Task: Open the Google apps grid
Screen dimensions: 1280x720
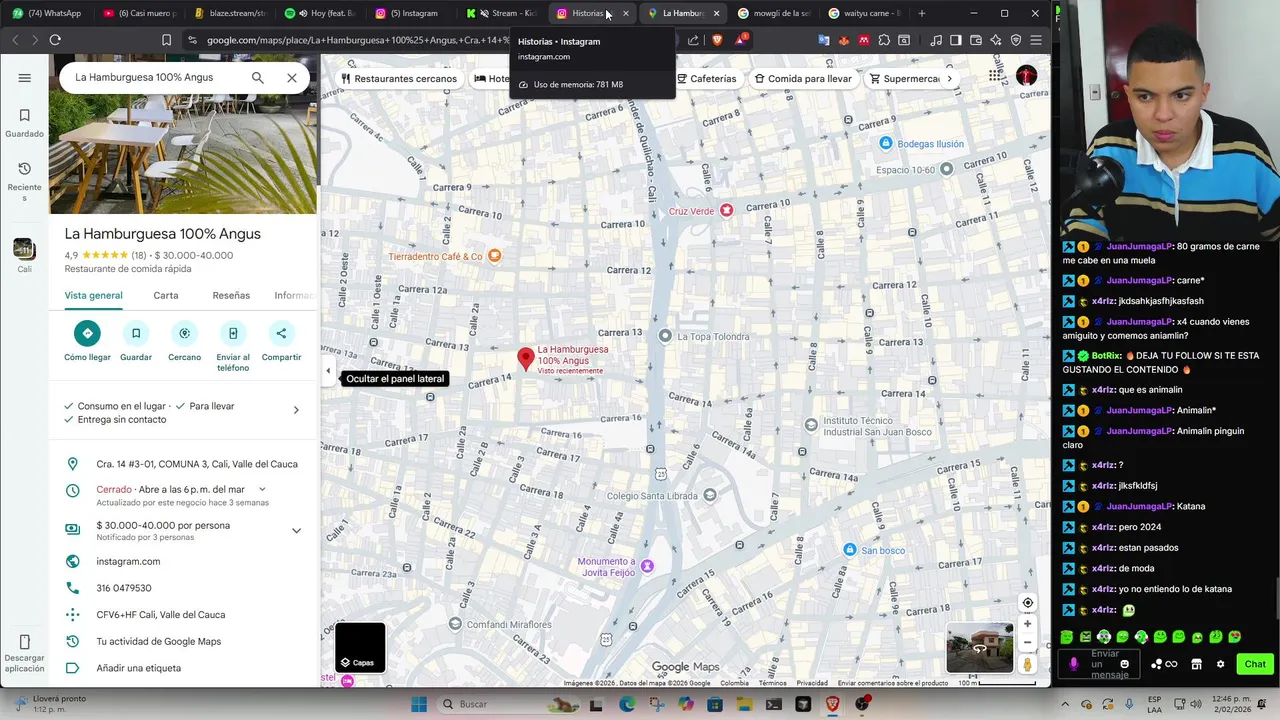Action: coord(995,76)
